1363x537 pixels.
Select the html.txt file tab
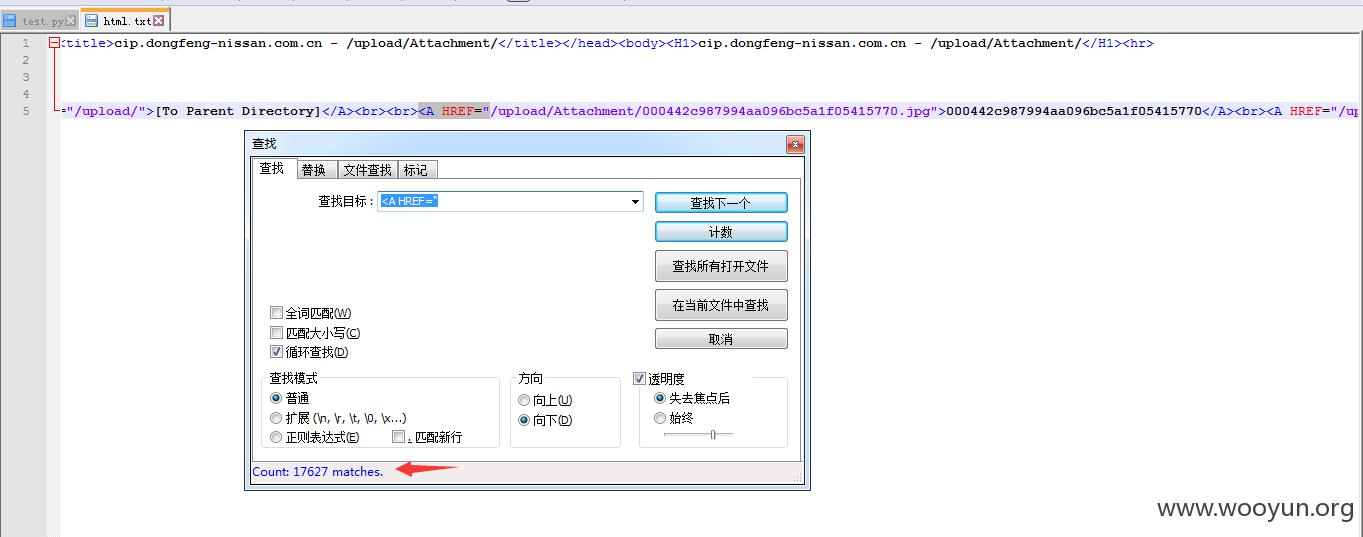coord(125,20)
